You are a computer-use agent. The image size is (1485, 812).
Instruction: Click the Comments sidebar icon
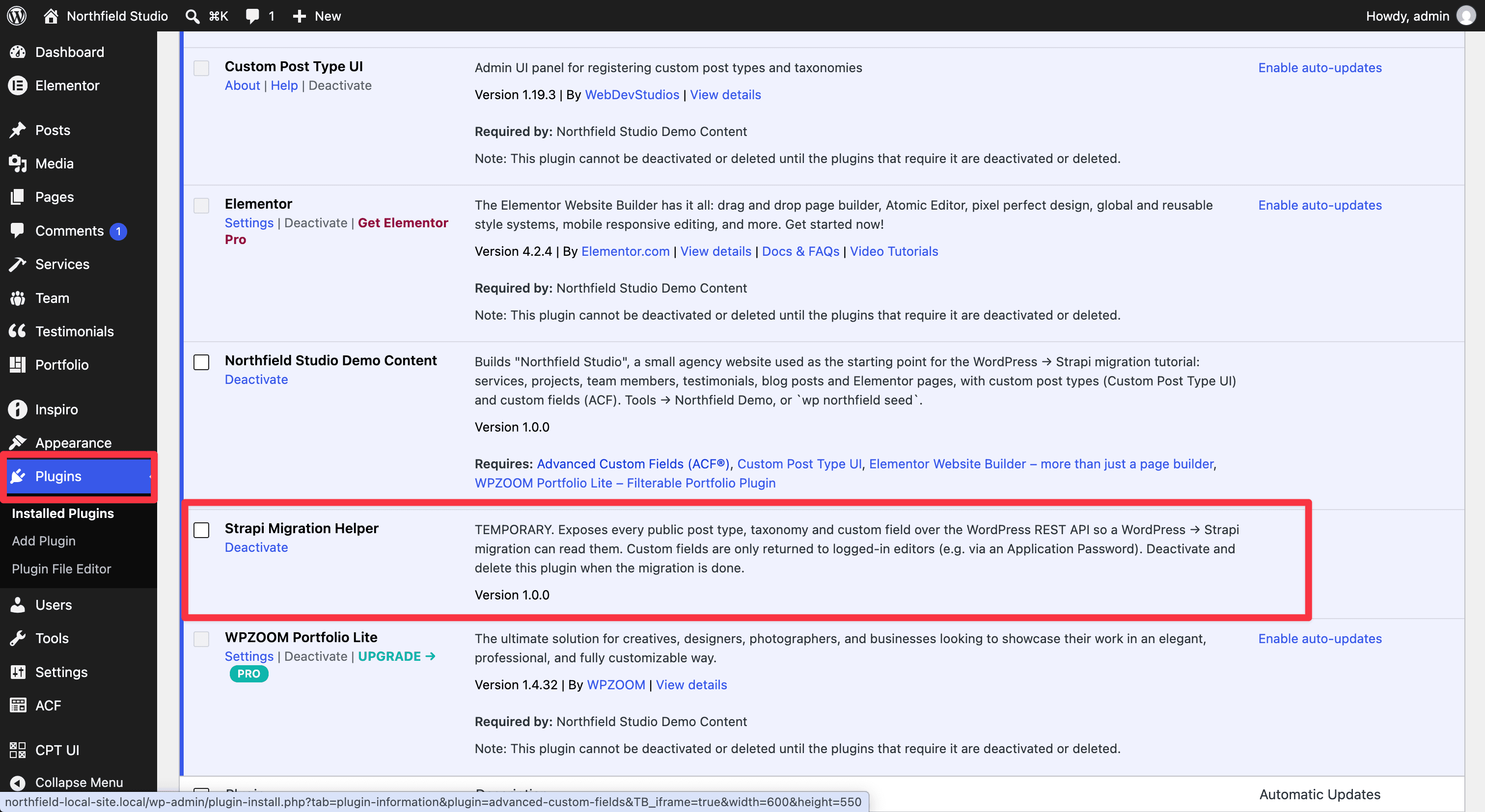17,231
